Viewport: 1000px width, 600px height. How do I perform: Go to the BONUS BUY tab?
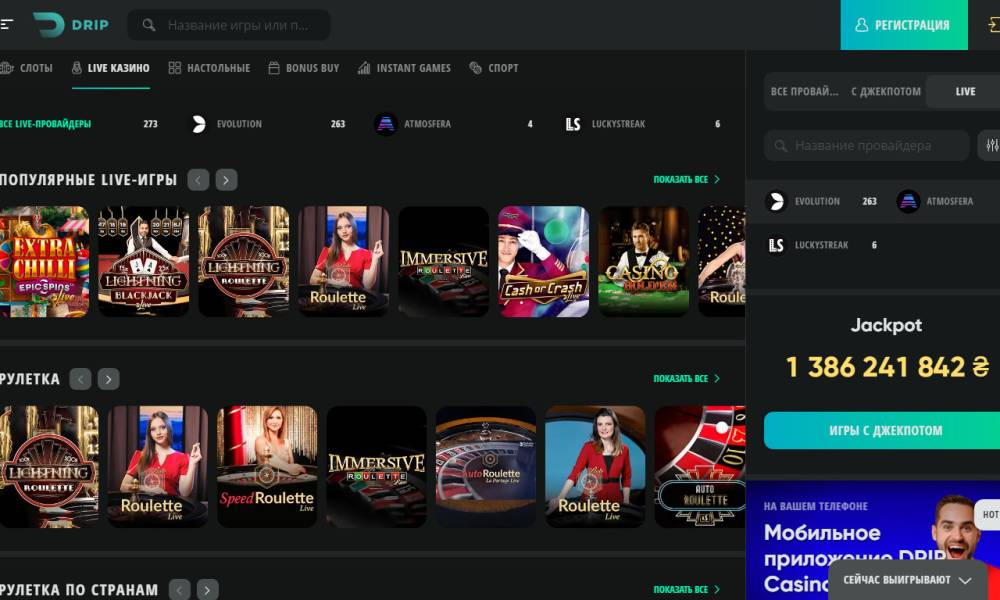click(304, 68)
